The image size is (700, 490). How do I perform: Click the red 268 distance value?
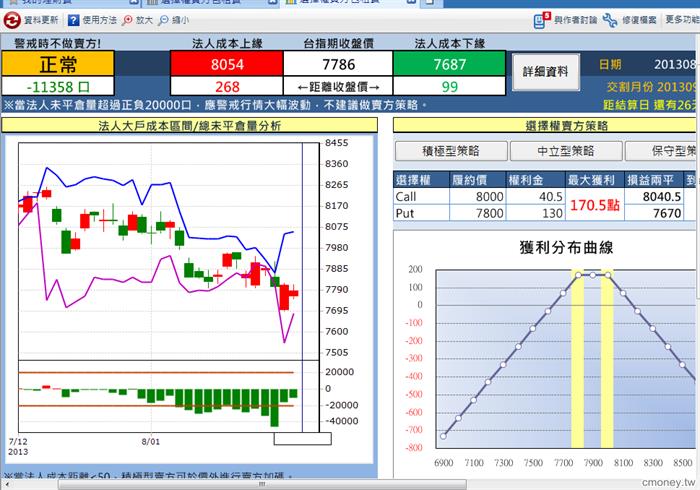coord(227,87)
